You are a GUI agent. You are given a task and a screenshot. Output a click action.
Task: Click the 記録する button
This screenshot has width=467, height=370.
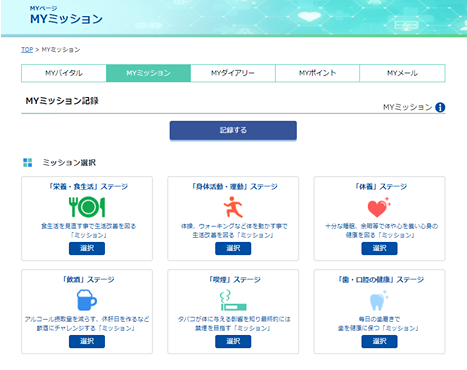click(x=233, y=130)
